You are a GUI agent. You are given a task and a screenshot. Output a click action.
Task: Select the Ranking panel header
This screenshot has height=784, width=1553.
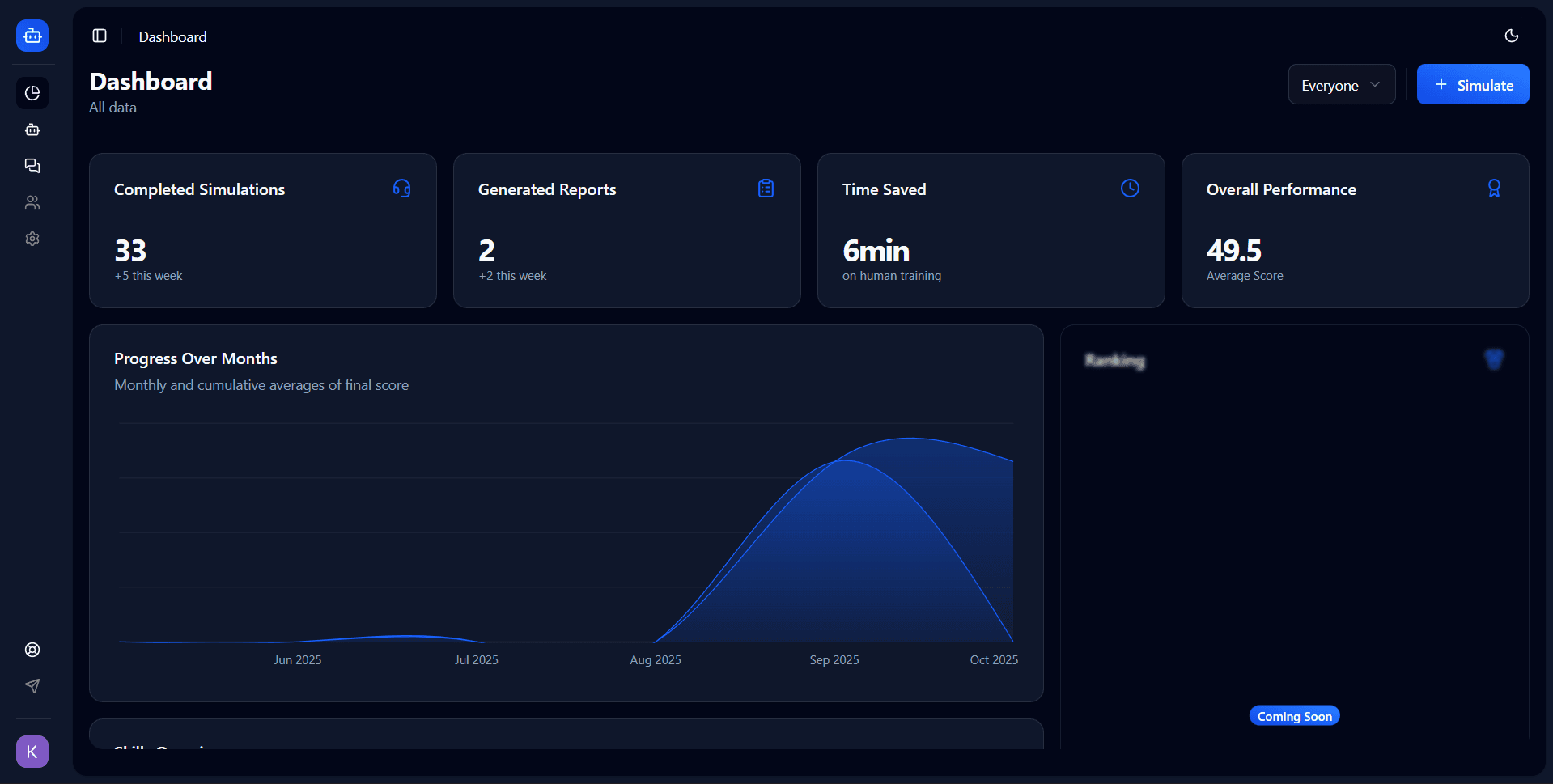[1115, 361]
